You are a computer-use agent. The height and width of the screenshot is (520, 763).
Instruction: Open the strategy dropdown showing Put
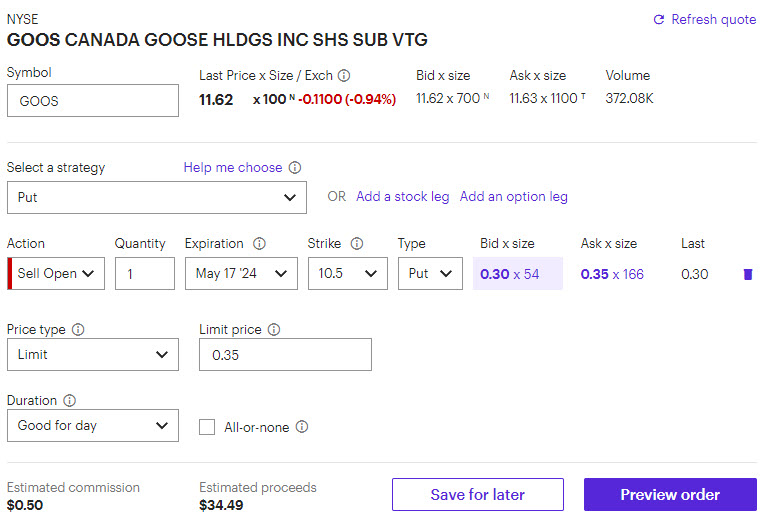click(x=156, y=197)
